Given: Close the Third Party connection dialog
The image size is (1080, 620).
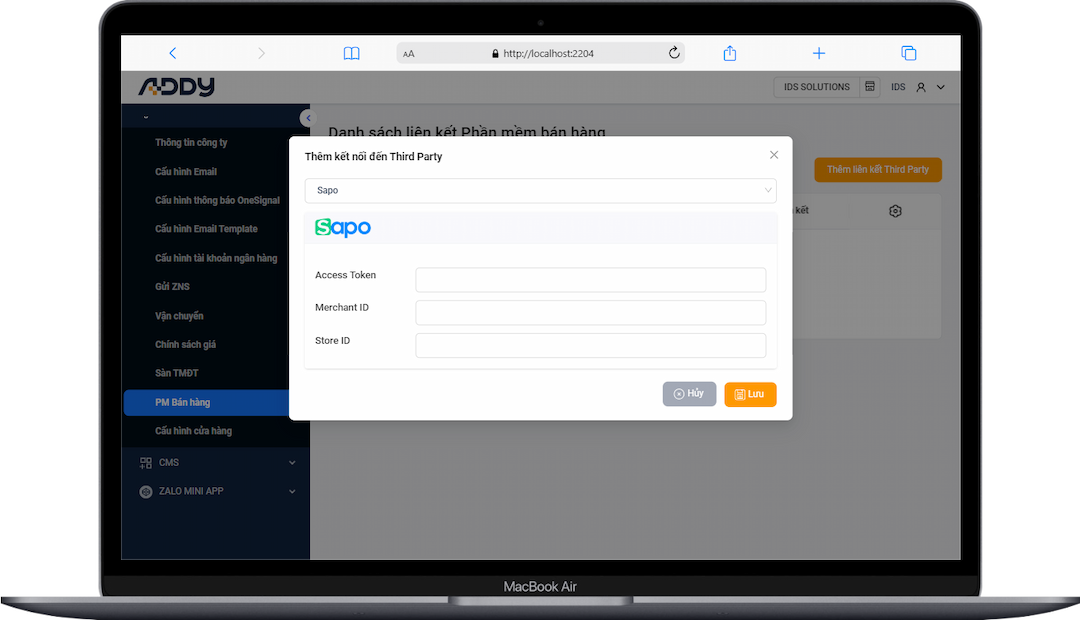Looking at the screenshot, I should coord(774,155).
